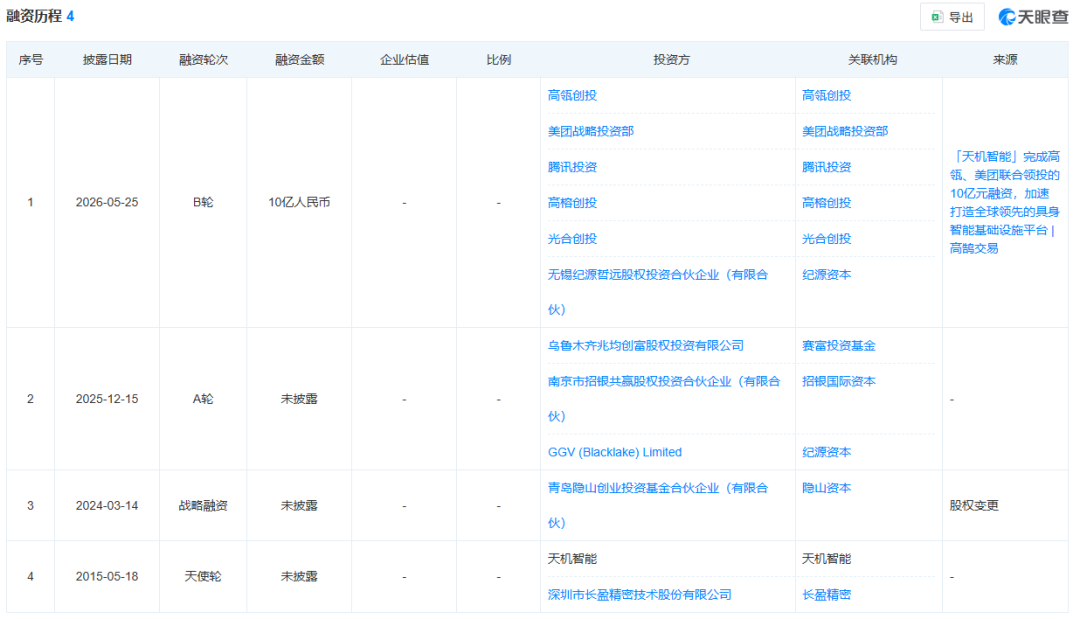This screenshot has width=1080, height=619.
Task: Click the 比例 column header
Action: 499,60
